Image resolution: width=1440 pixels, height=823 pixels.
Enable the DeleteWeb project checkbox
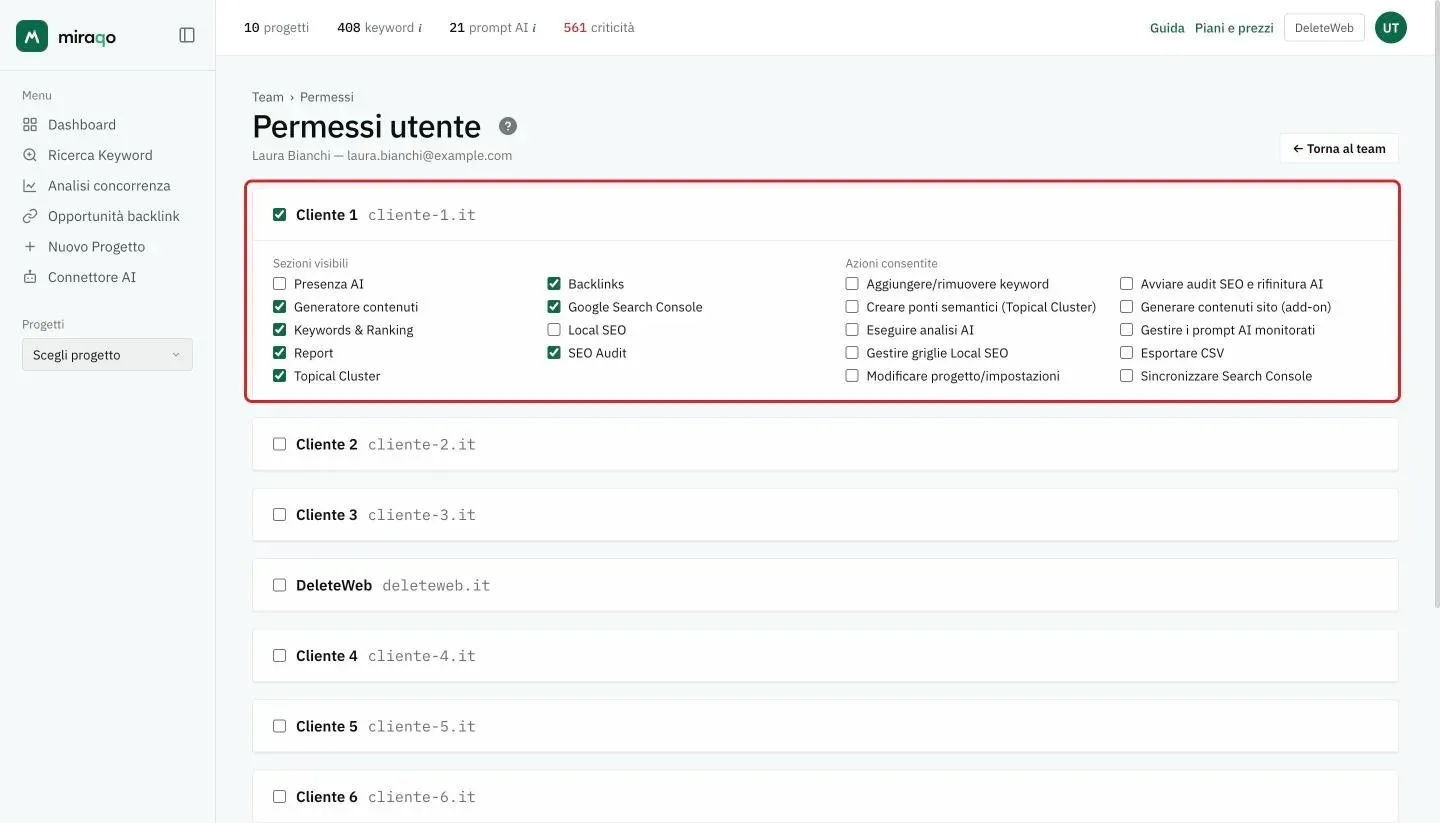(280, 585)
